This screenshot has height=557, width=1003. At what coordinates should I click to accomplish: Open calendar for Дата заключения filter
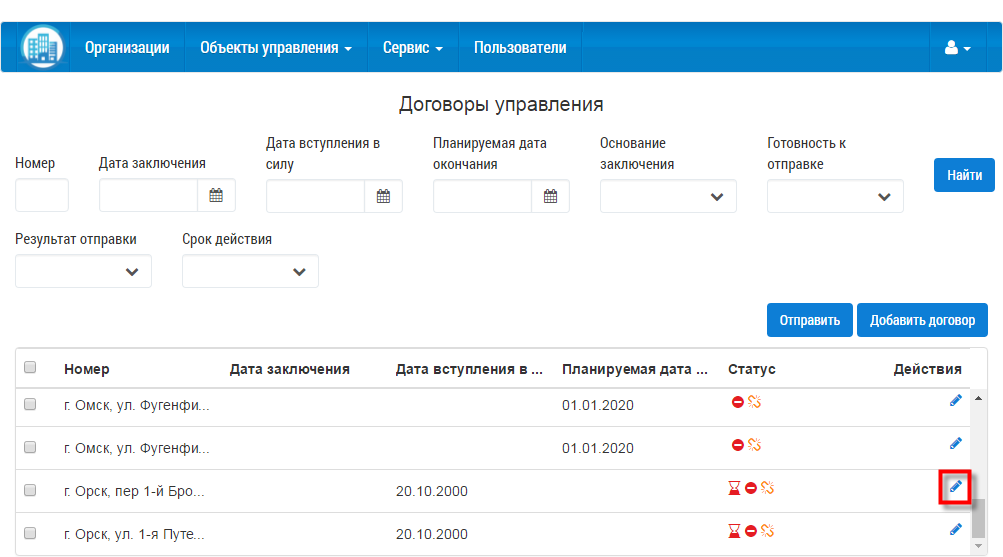[x=216, y=196]
